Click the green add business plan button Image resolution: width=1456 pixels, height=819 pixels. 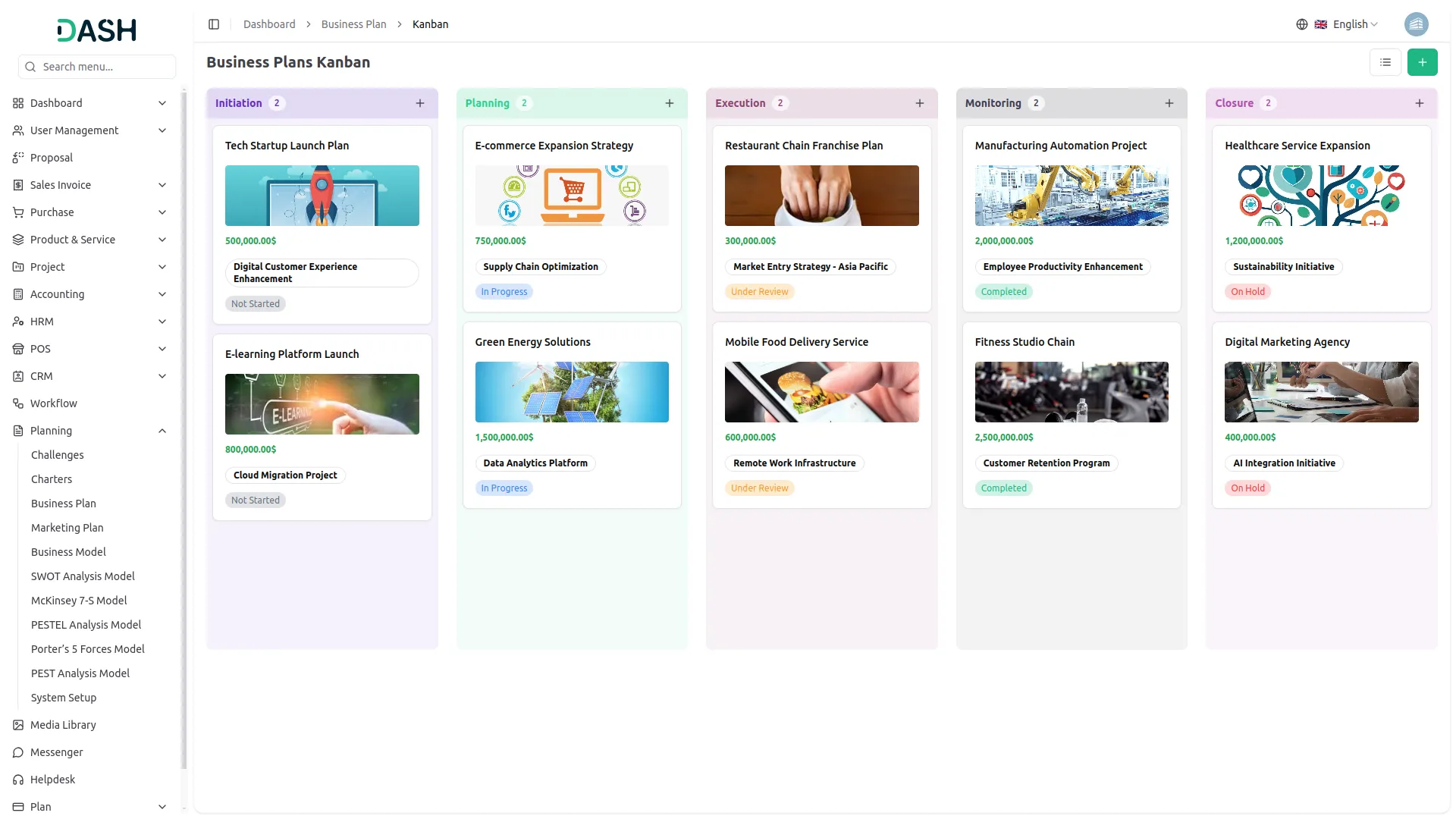click(1422, 62)
